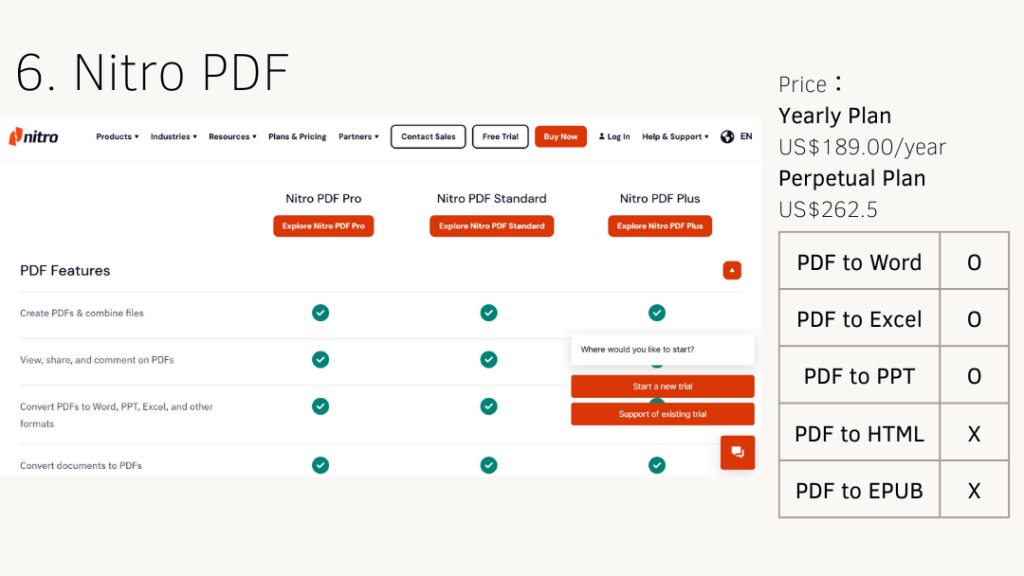Click the Nitro PDF Plus column heading
The image size is (1024, 576).
point(660,199)
